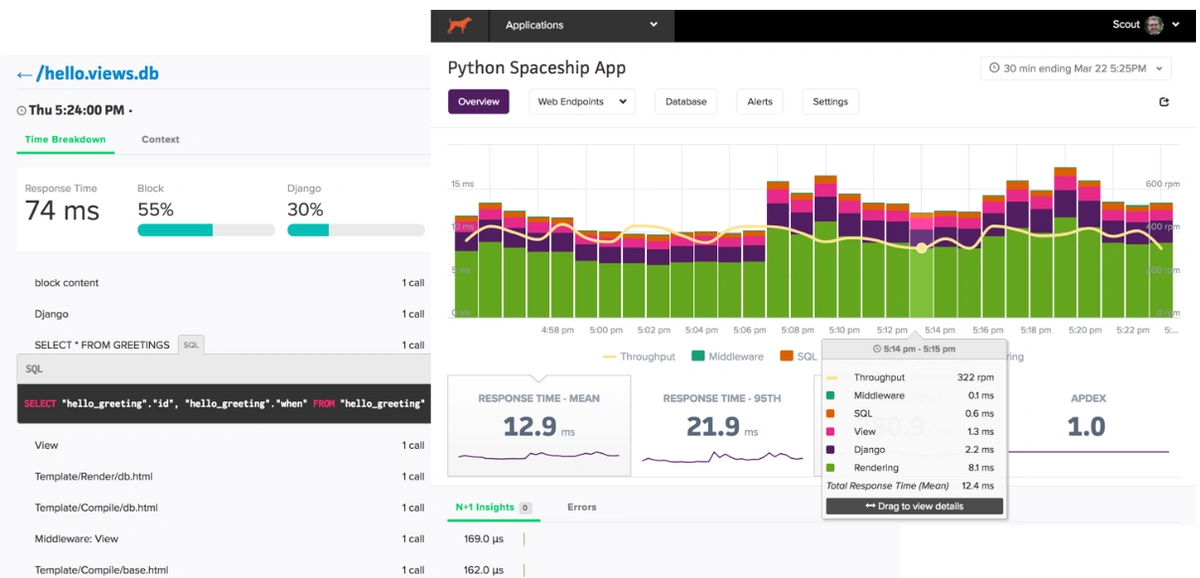Click the orange SQL swatch in the tooltip
Image resolution: width=1200 pixels, height=578 pixels.
(831, 414)
